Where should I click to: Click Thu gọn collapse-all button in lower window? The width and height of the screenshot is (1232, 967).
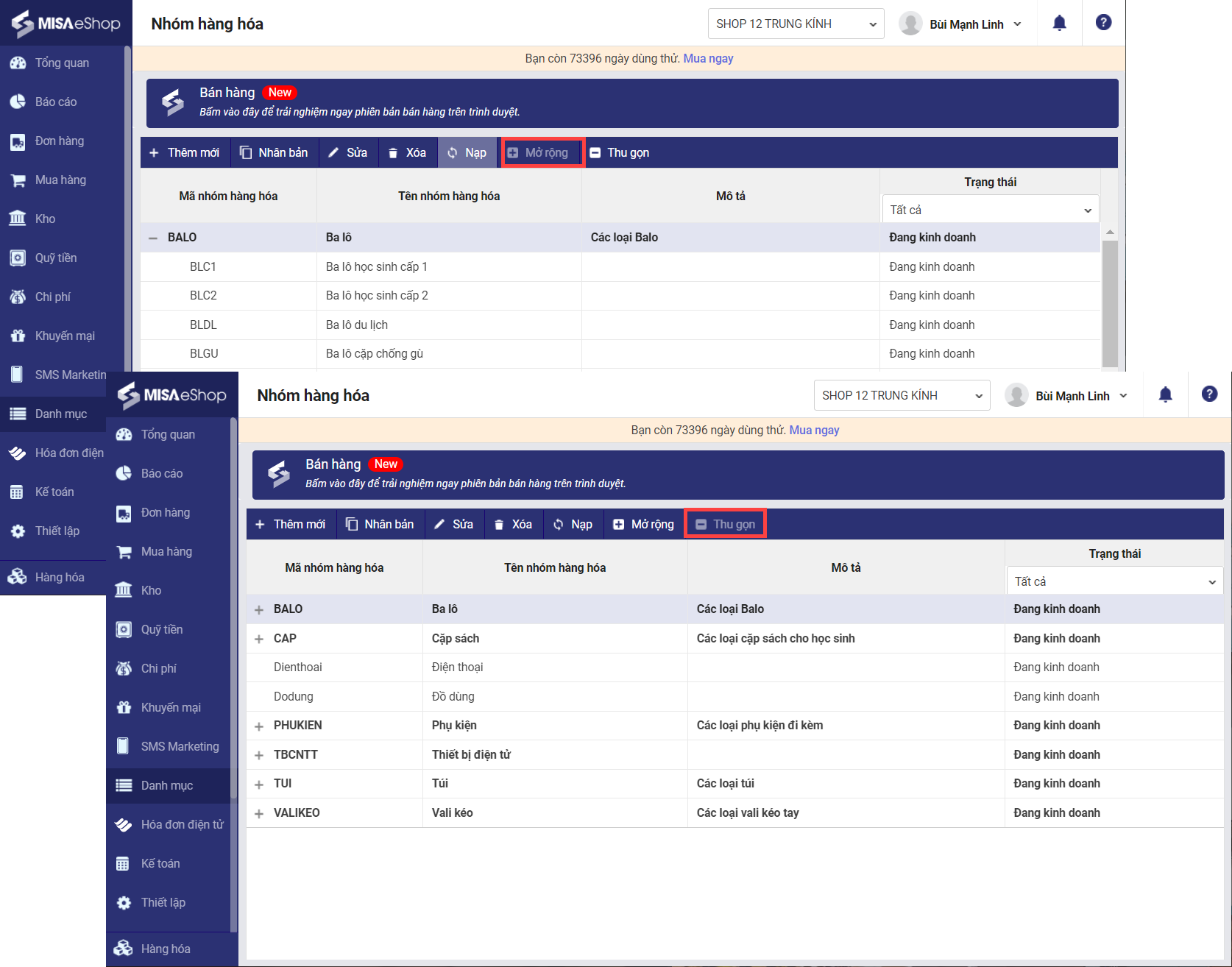[726, 524]
